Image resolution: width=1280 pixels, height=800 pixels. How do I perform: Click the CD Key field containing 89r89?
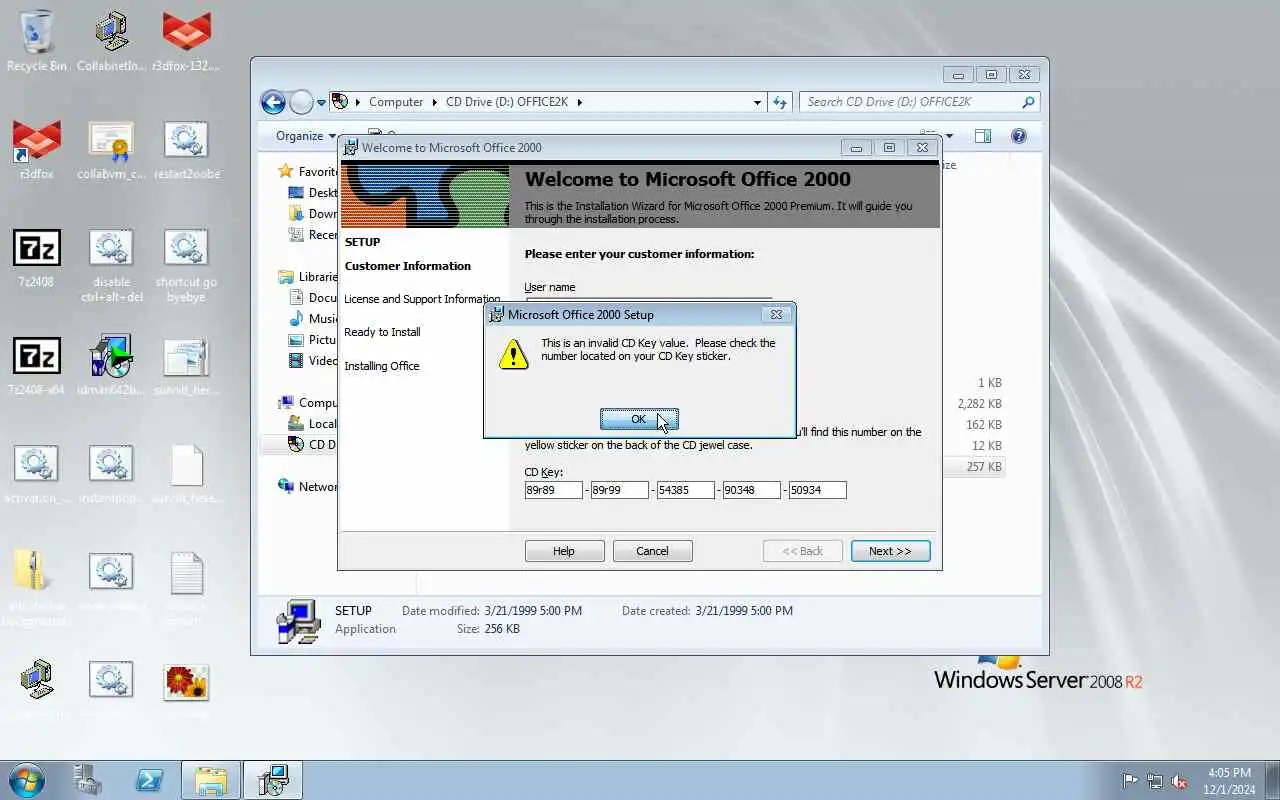pos(553,490)
